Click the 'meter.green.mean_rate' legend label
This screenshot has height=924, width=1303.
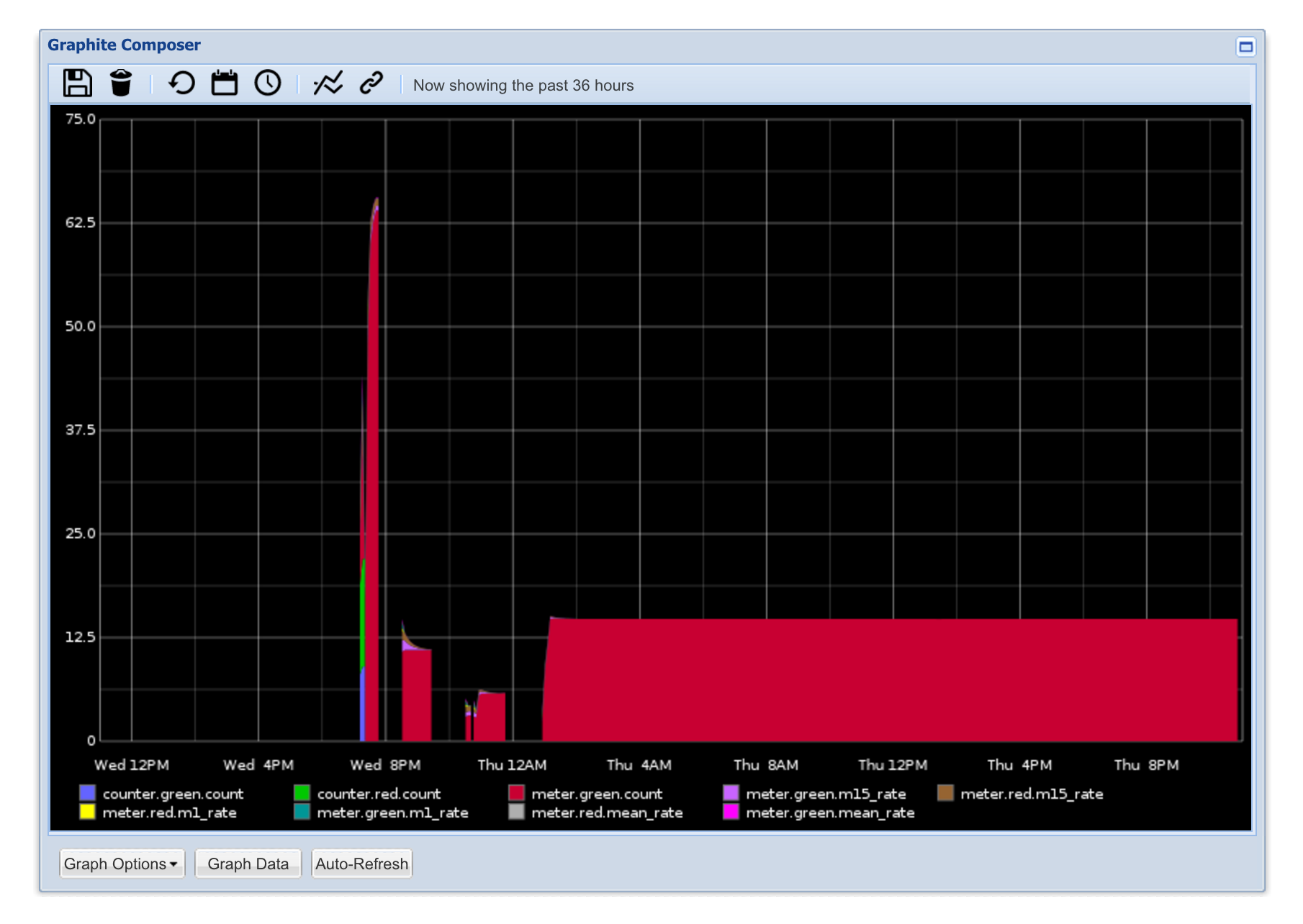(831, 812)
